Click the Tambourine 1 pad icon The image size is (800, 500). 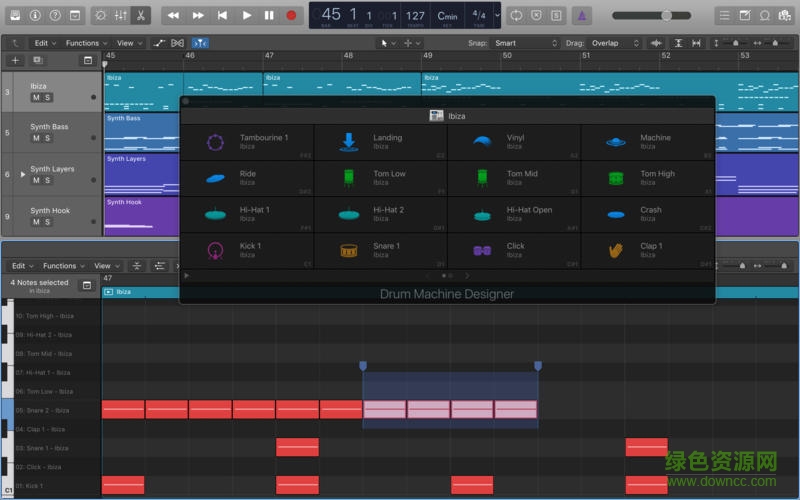(215, 142)
